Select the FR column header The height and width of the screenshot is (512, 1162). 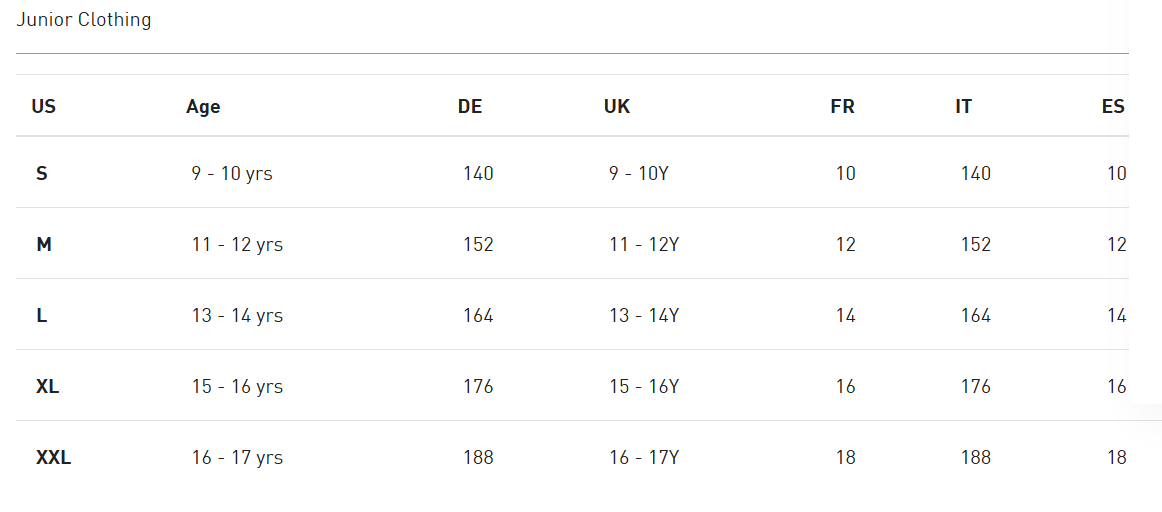(x=843, y=107)
